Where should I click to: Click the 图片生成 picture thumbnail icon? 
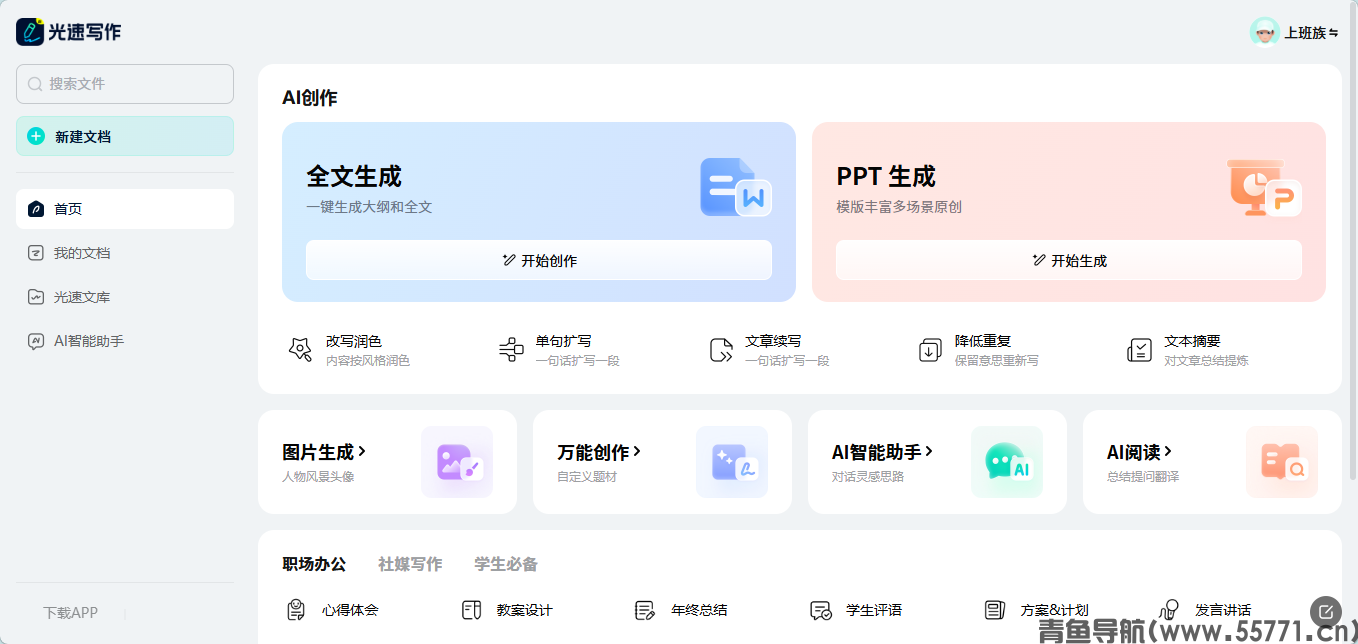(x=457, y=462)
